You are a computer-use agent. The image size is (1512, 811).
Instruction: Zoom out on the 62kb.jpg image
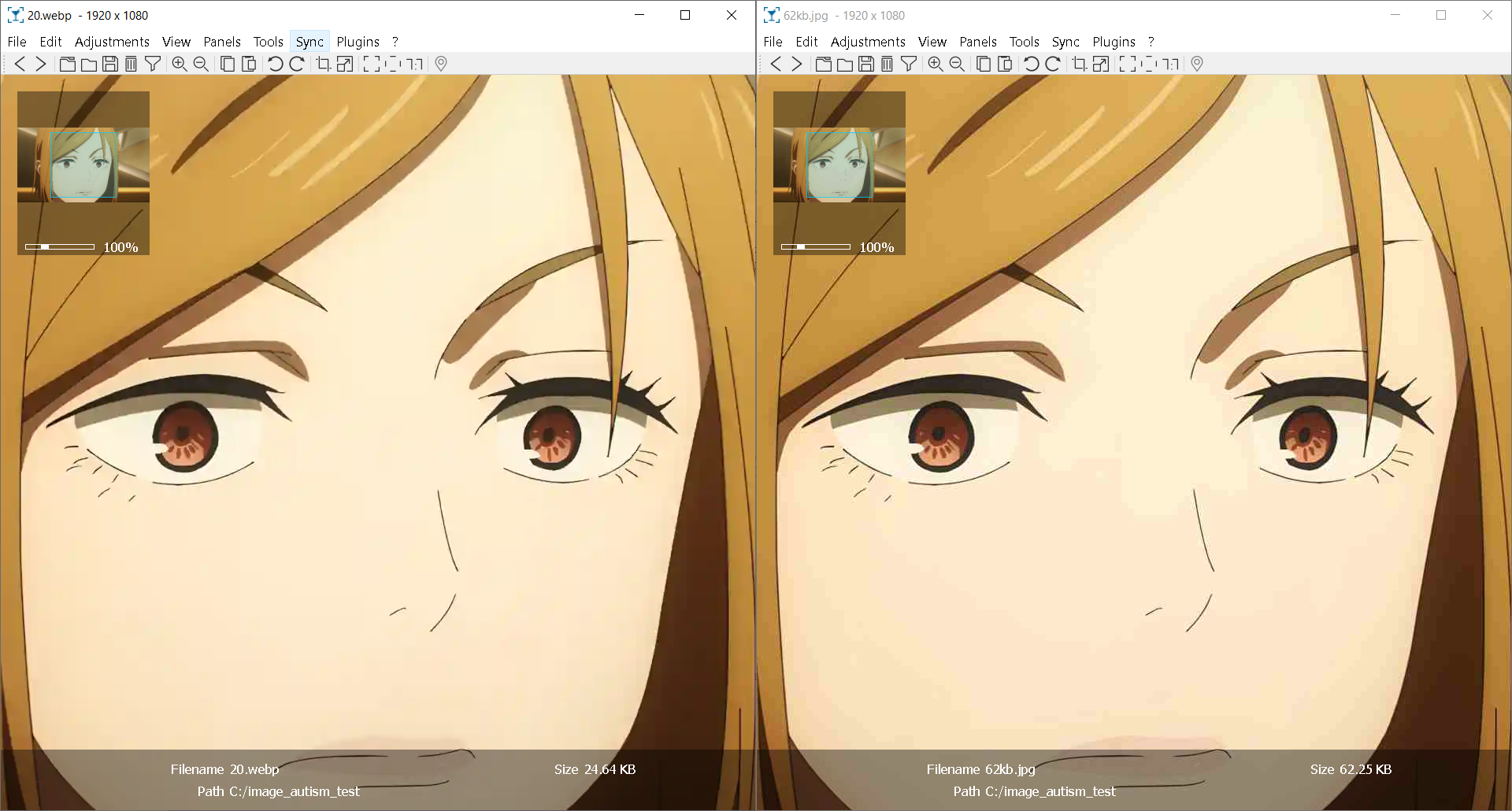(x=957, y=64)
